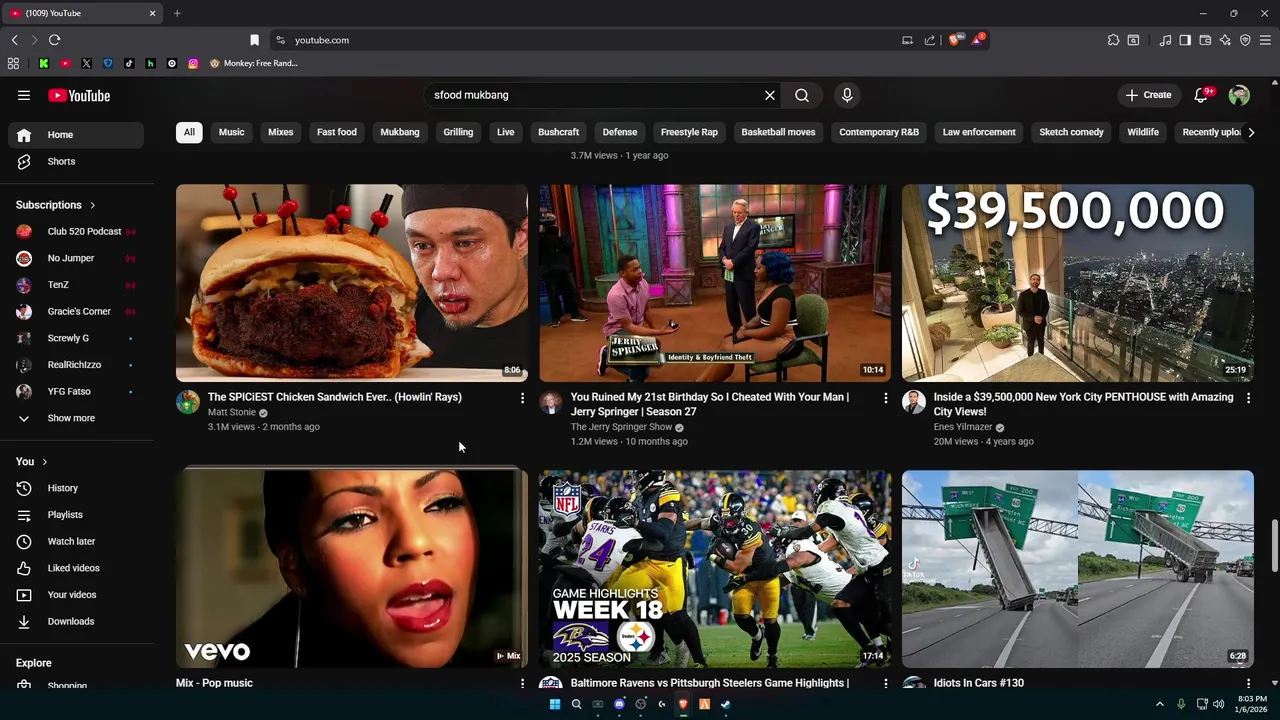The height and width of the screenshot is (720, 1280).
Task: Start voice search with the microphone icon
Action: point(847,95)
